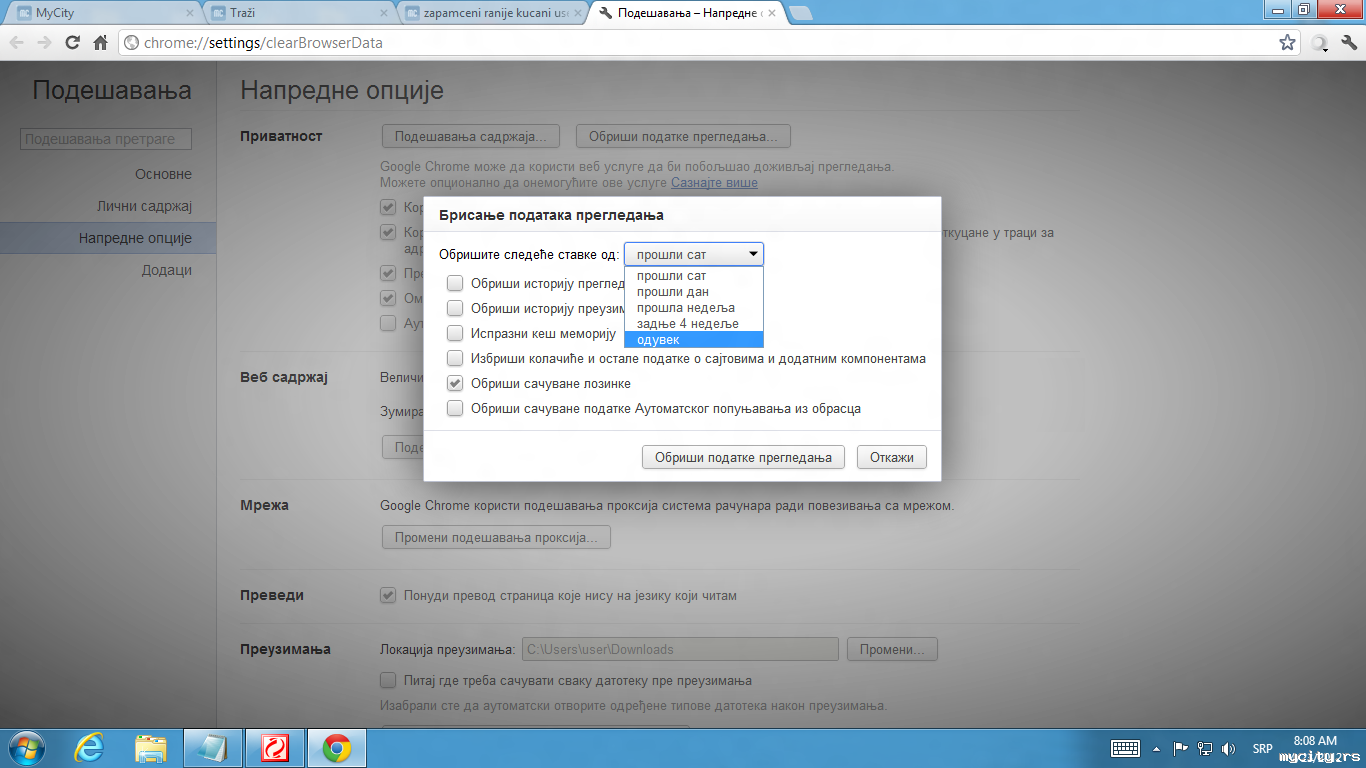This screenshot has height=768, width=1366.
Task: Check Обриши историју преузимања checkbox
Action: coord(455,308)
